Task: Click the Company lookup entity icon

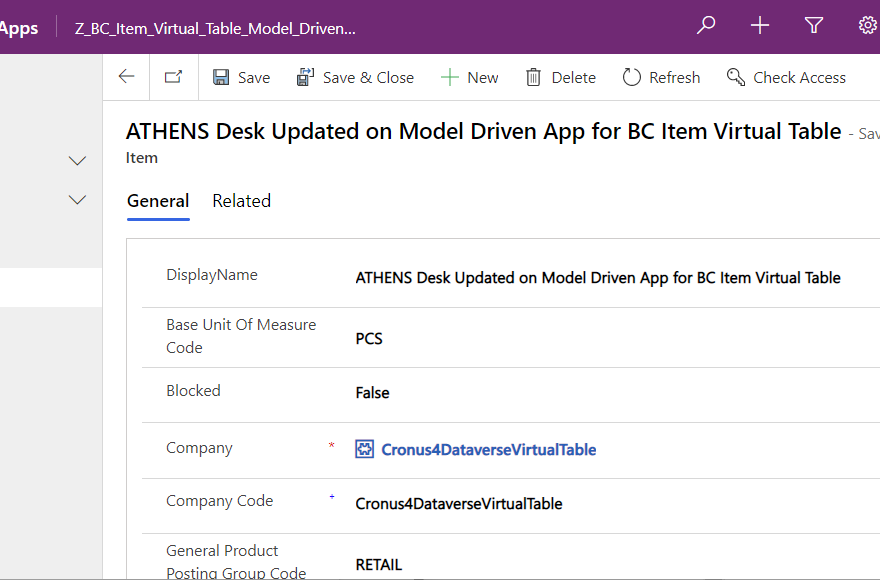Action: 364,449
